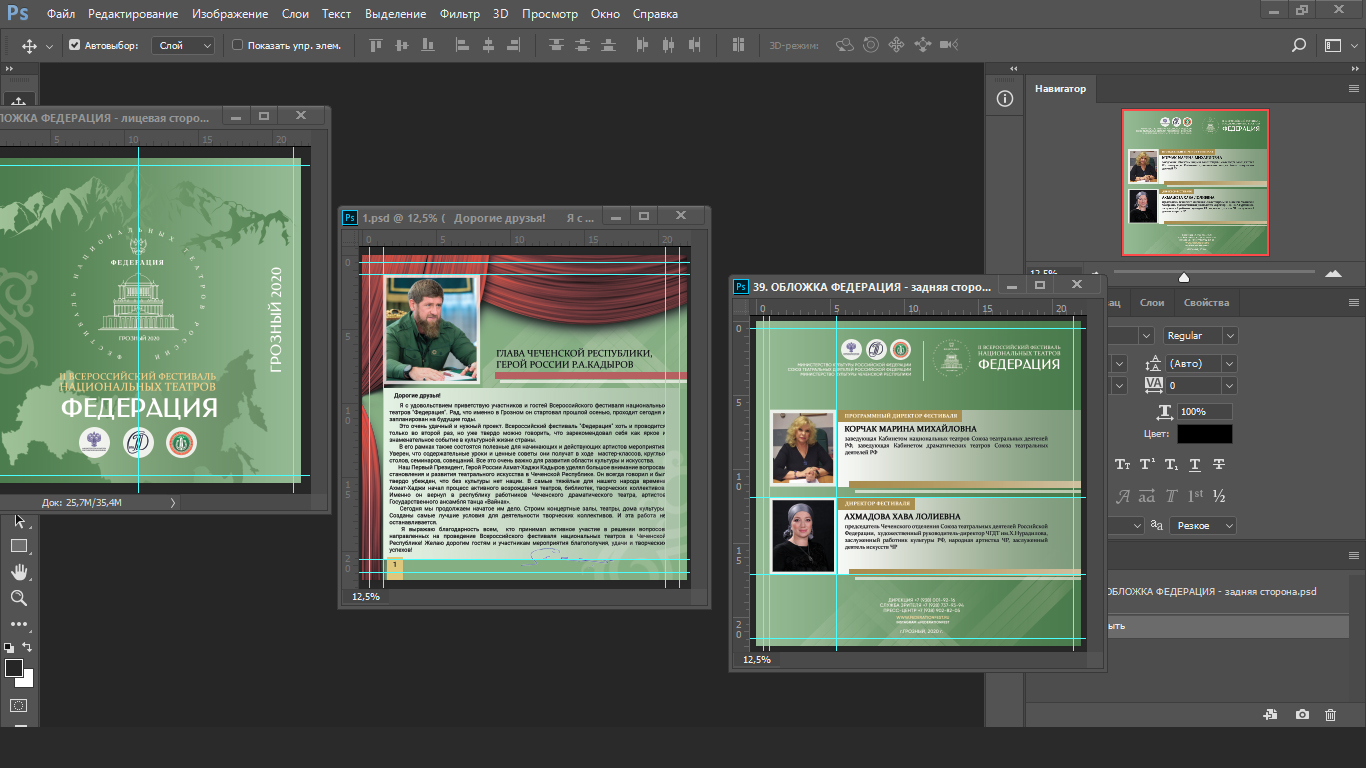Open Move tool preset picker chevron
The height and width of the screenshot is (768, 1366).
[x=51, y=46]
